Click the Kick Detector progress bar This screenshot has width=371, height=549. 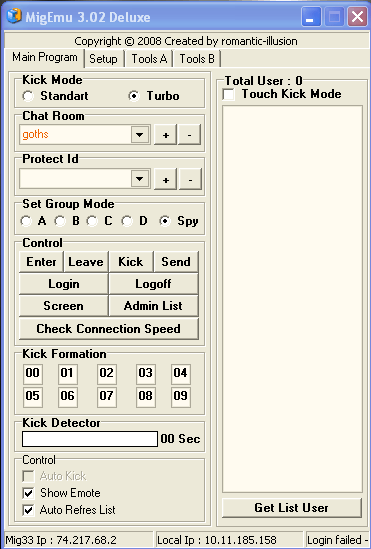click(x=90, y=439)
